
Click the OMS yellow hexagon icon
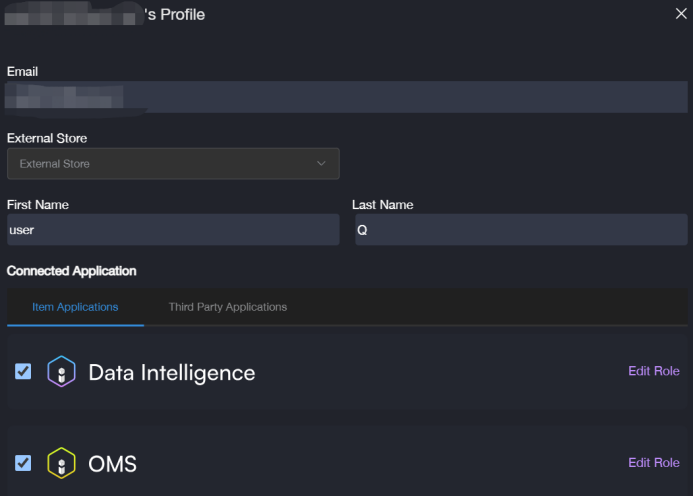pos(61,463)
